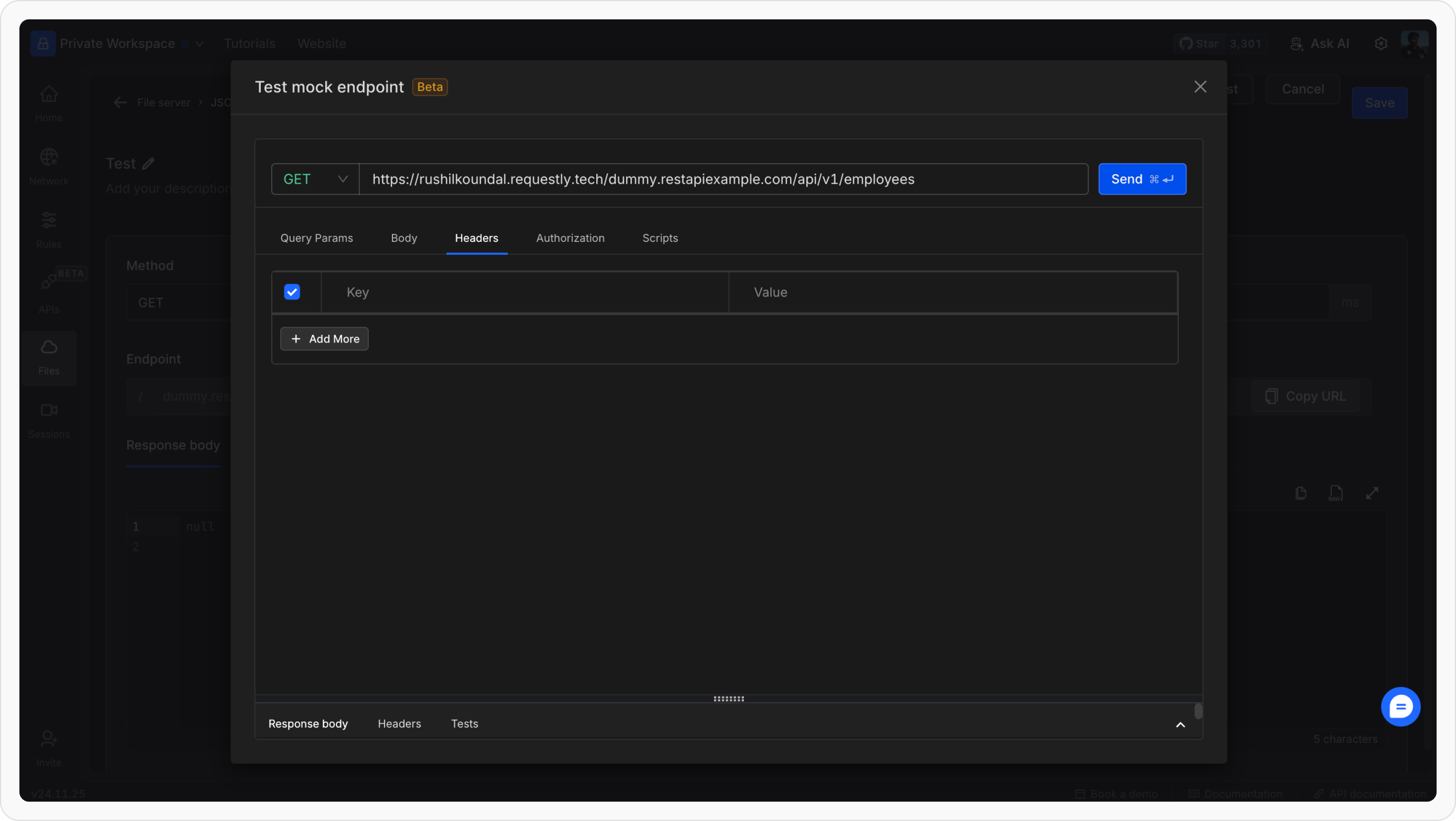The height and width of the screenshot is (821, 1456).
Task: Open the Sessions camera icon
Action: pos(49,410)
